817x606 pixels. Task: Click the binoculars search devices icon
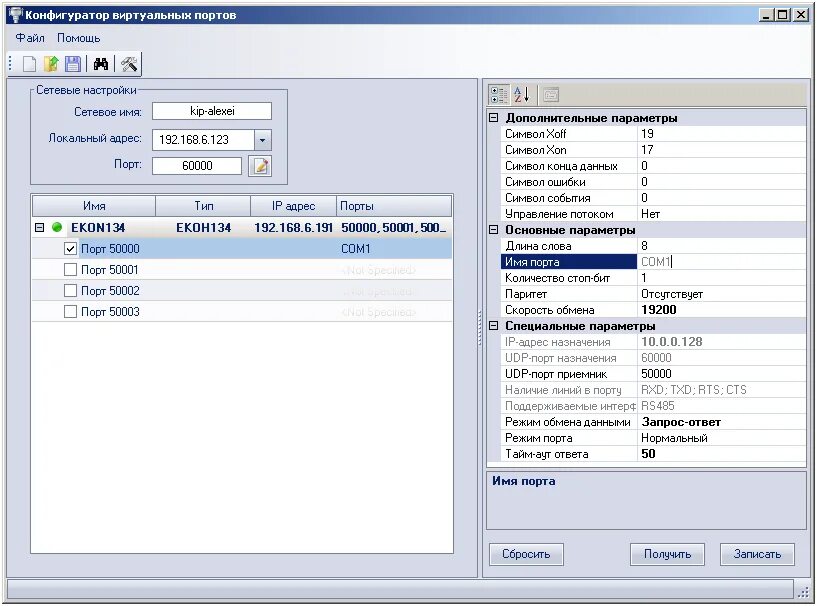click(101, 64)
